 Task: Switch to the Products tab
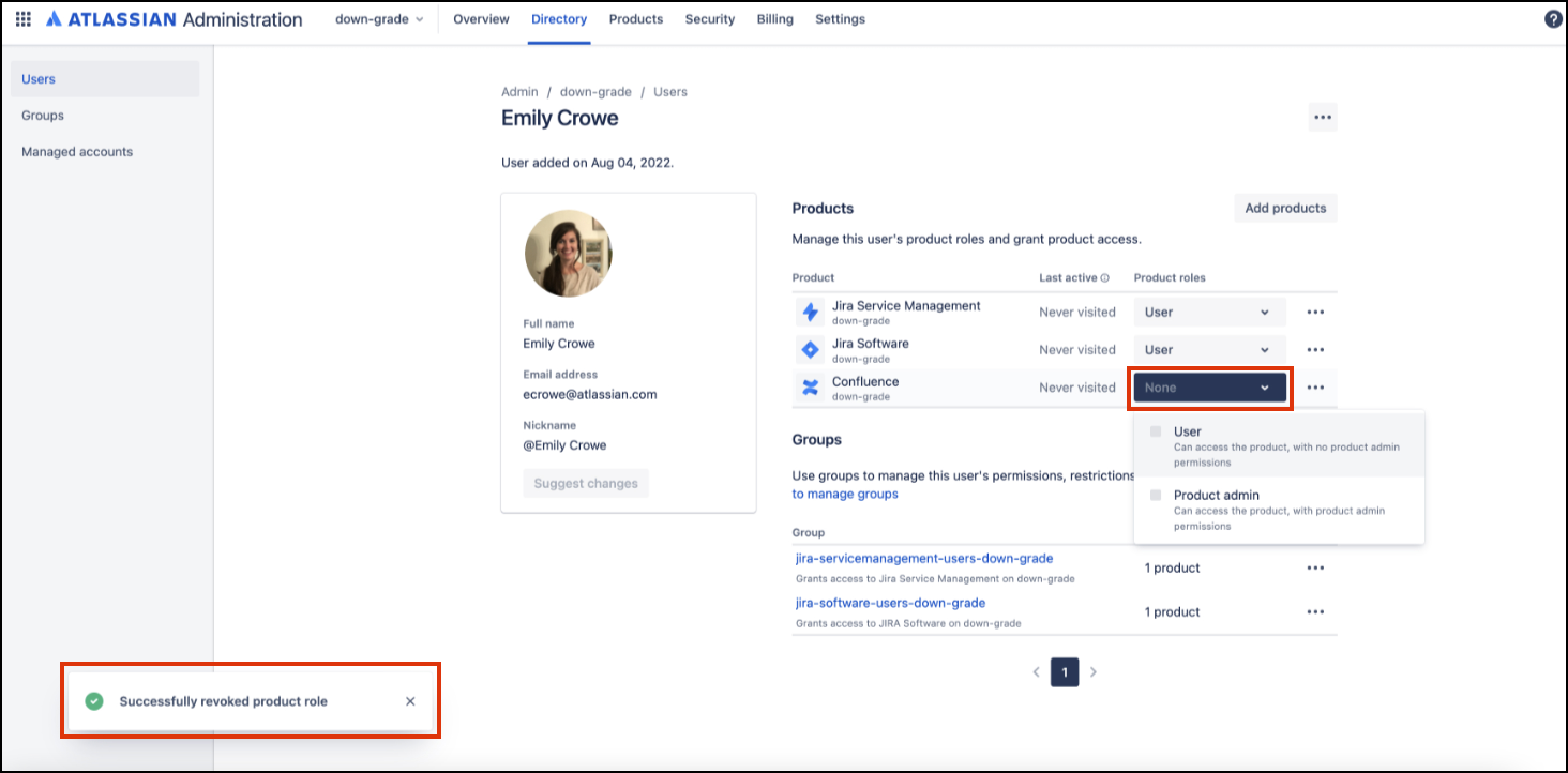[636, 19]
